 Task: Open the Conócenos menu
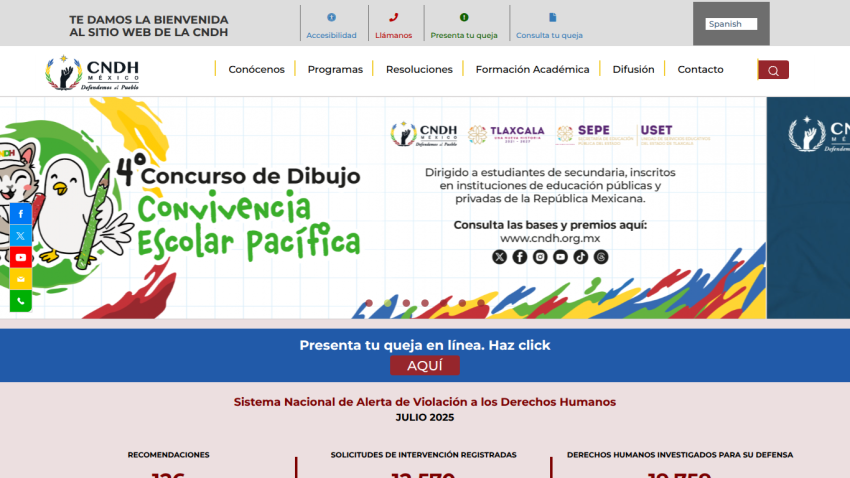pos(256,69)
